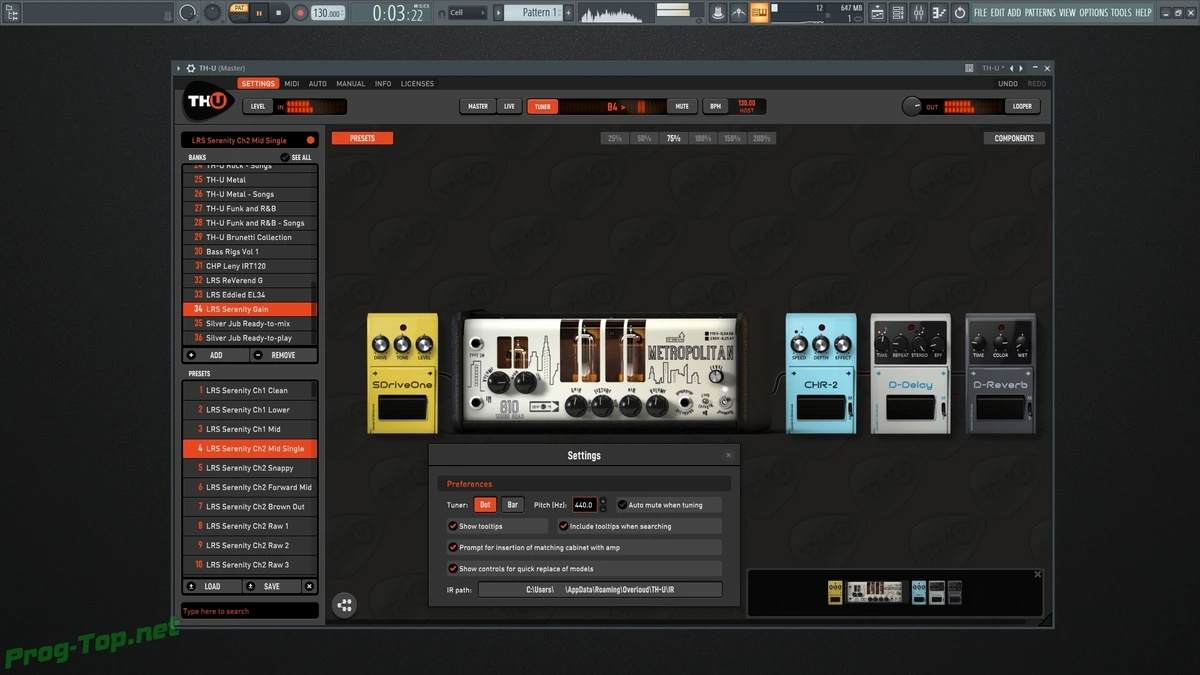Viewport: 1200px width, 675px height.
Task: Open the EDIT menu in FL Studio
Action: coord(998,13)
